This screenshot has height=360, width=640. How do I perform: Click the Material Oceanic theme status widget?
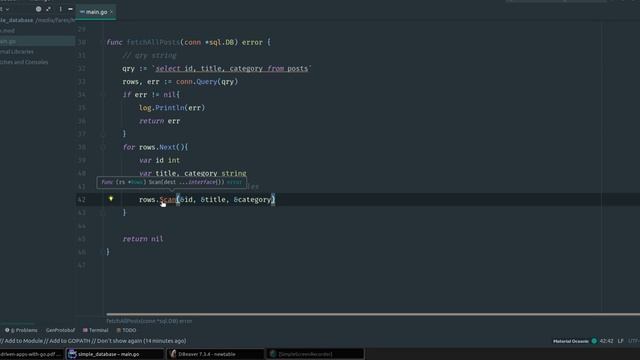tap(570, 341)
